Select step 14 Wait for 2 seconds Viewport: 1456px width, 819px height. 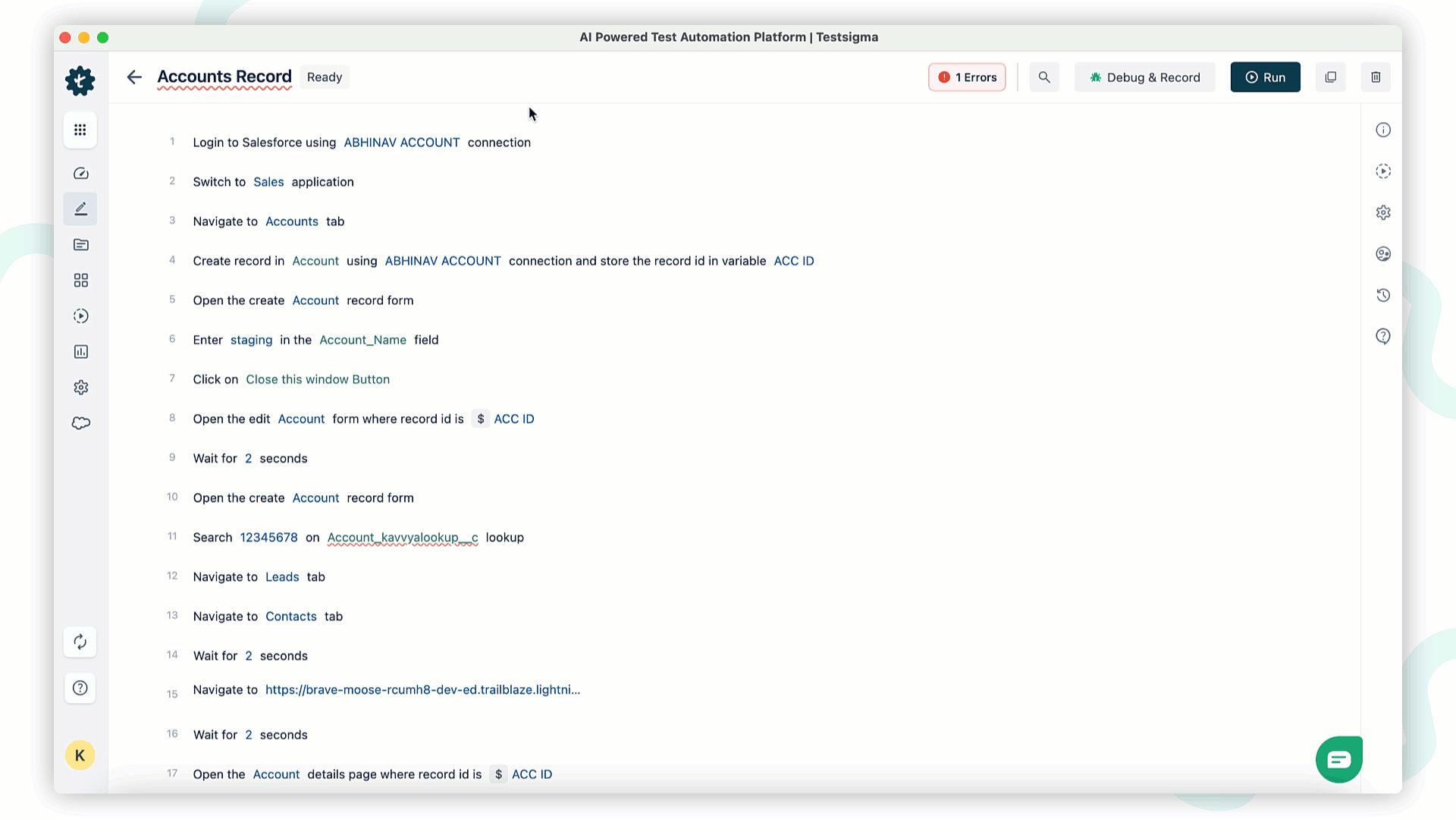[250, 656]
